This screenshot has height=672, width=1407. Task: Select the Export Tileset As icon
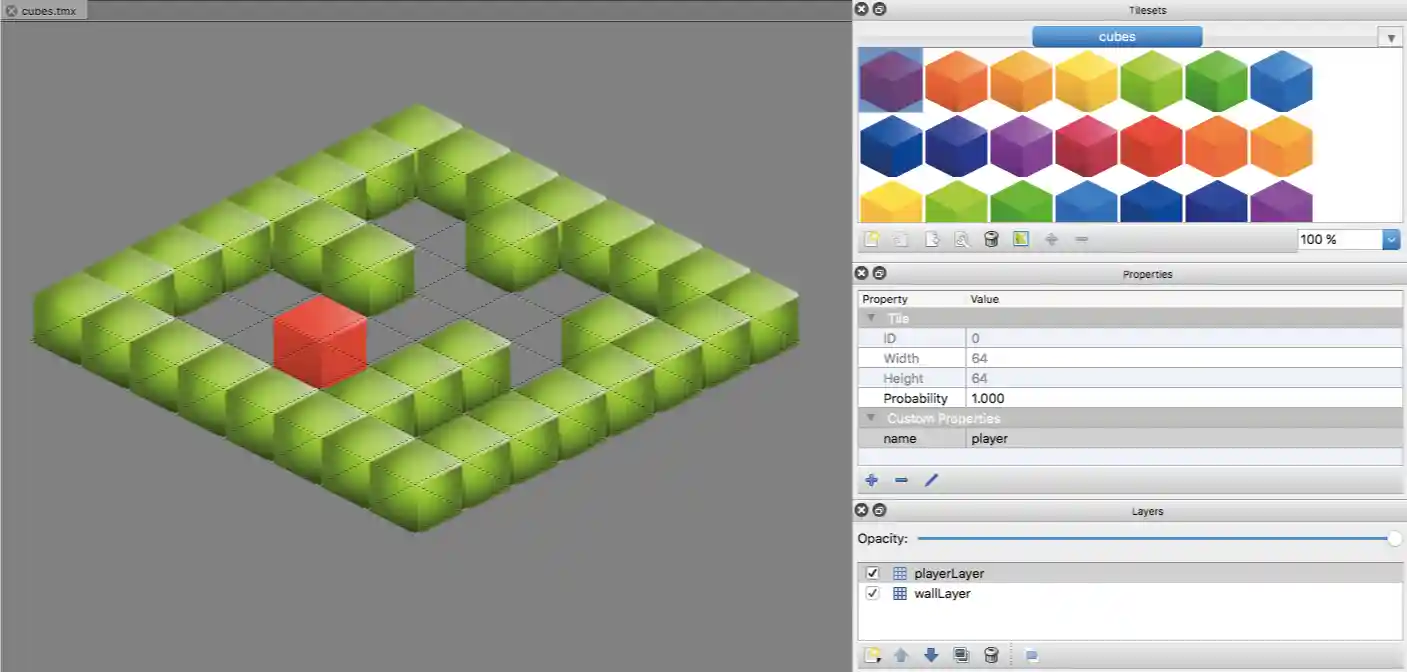tap(932, 239)
